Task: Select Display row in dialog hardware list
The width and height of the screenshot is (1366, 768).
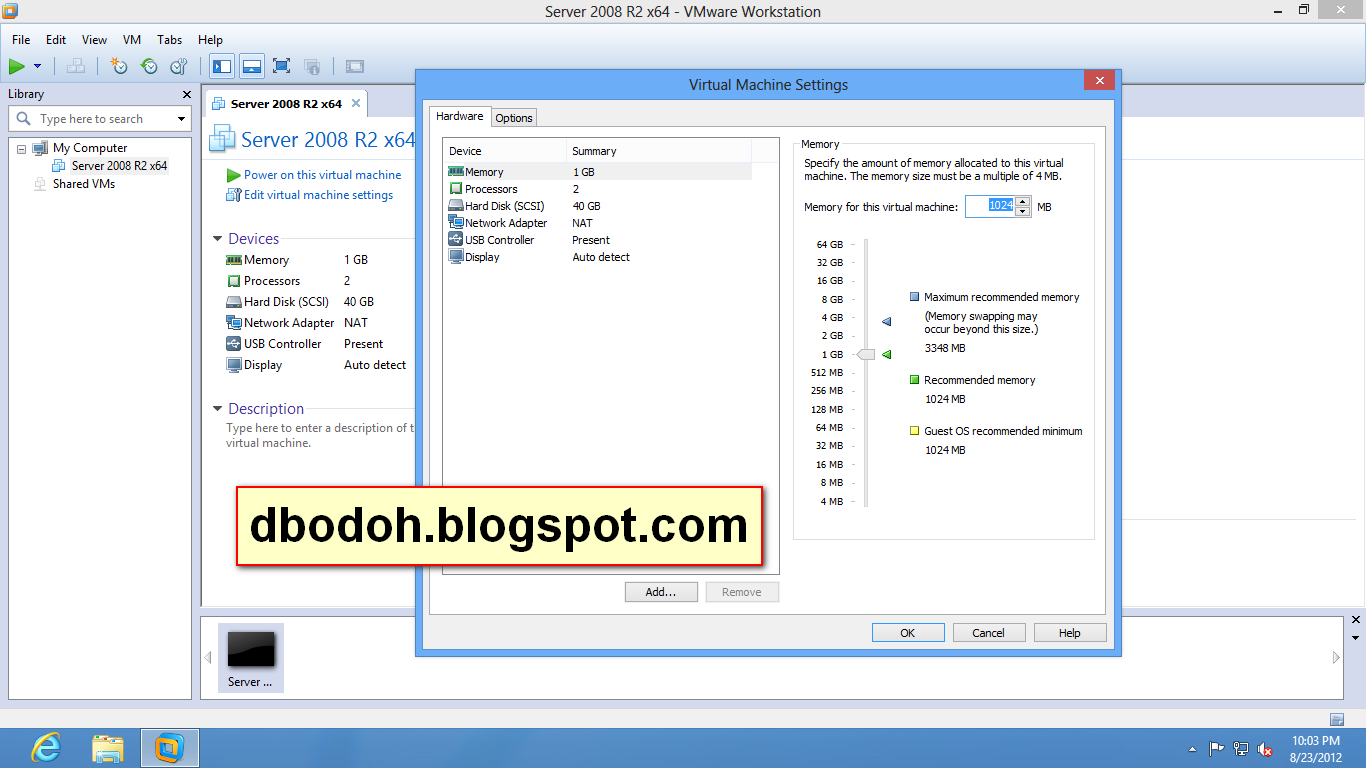Action: click(598, 257)
